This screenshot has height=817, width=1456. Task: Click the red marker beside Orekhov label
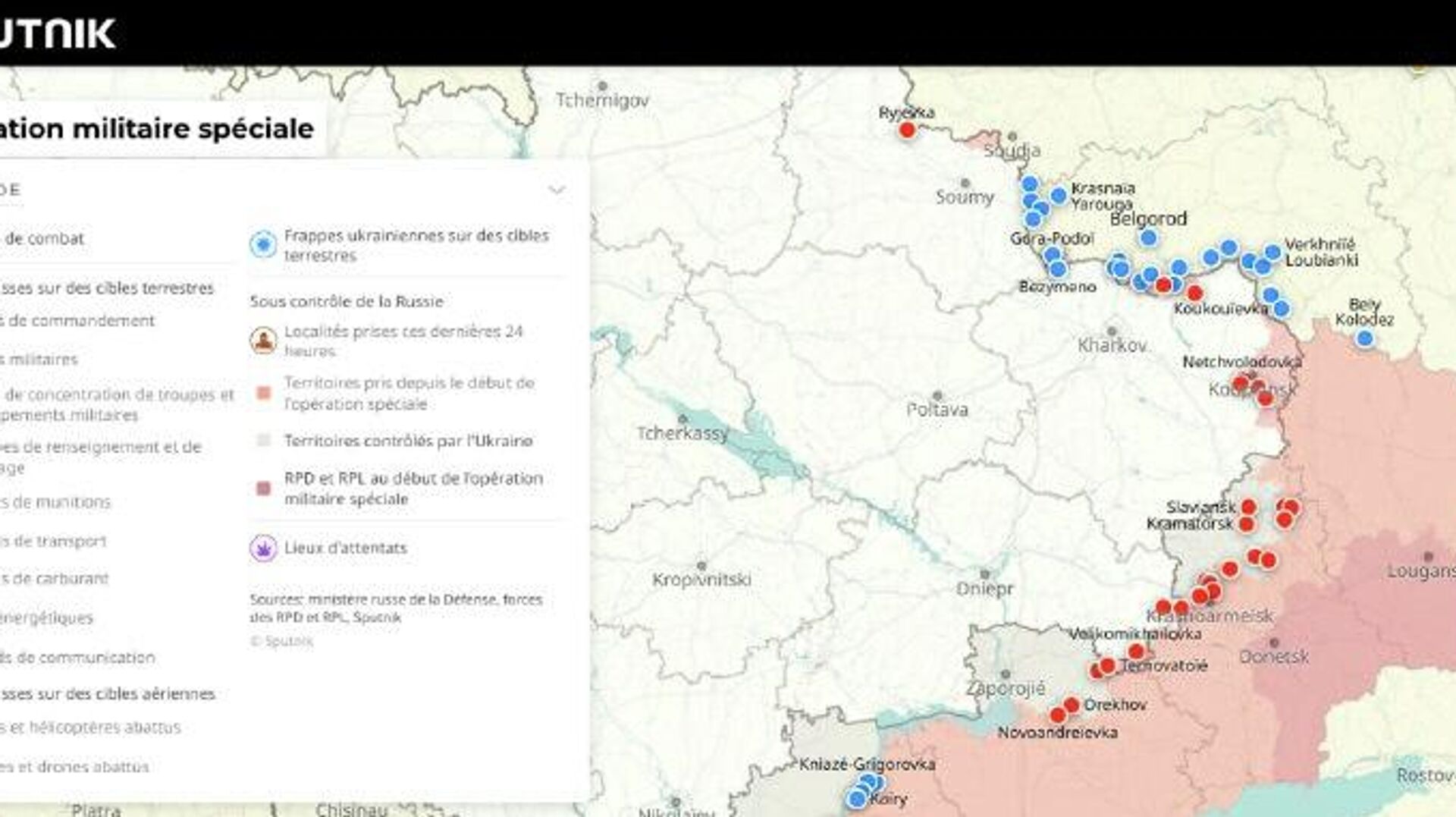click(1071, 705)
